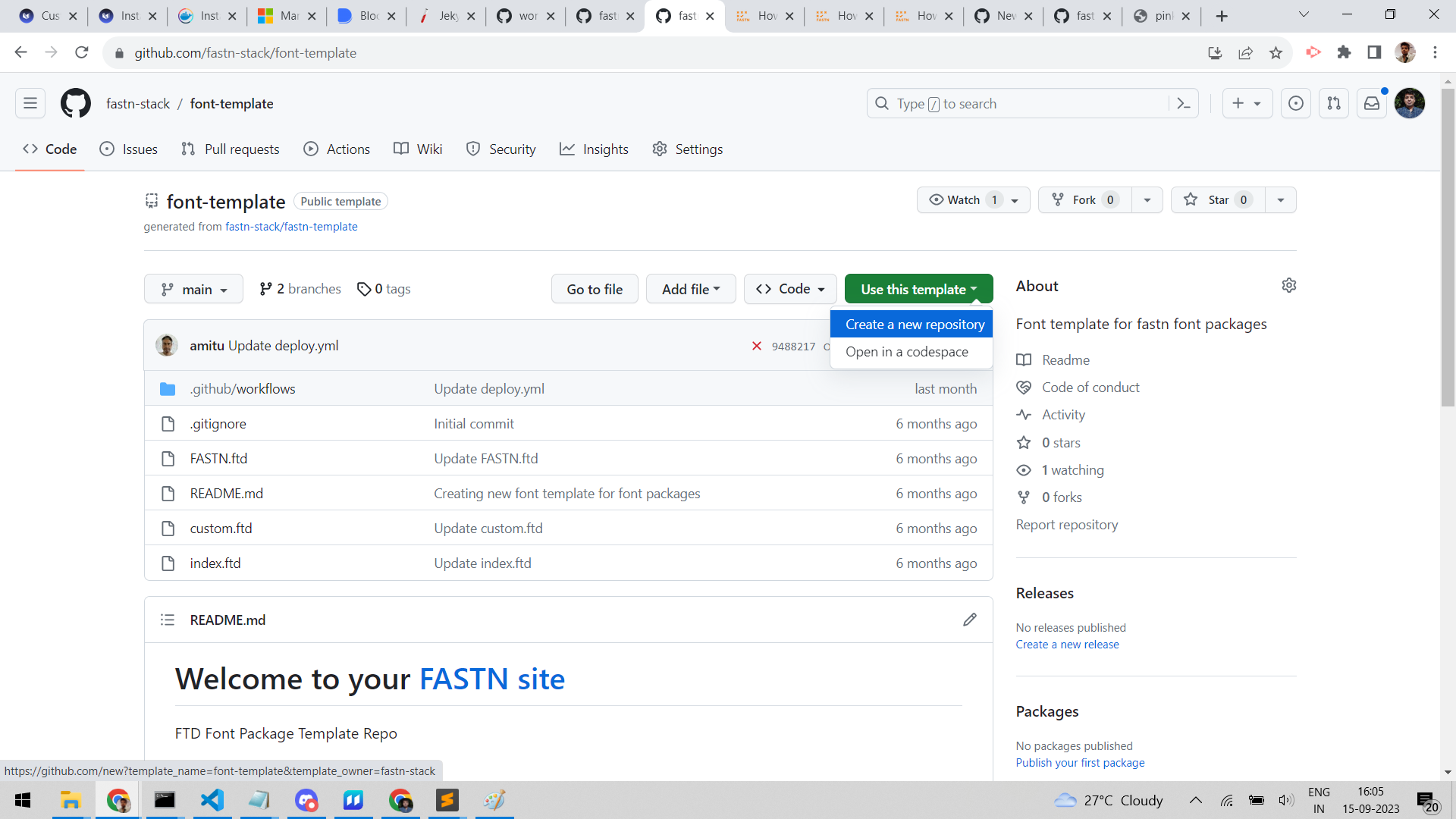The image size is (1456, 819).
Task: Bookmark this page with the star icon
Action: coord(1276,52)
